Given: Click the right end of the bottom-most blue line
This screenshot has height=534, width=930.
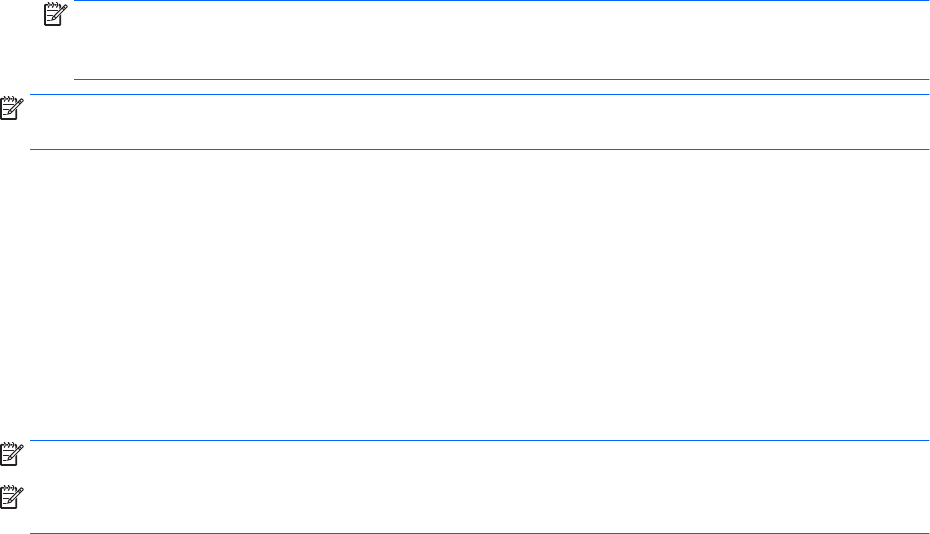Looking at the screenshot, I should click(925, 533).
